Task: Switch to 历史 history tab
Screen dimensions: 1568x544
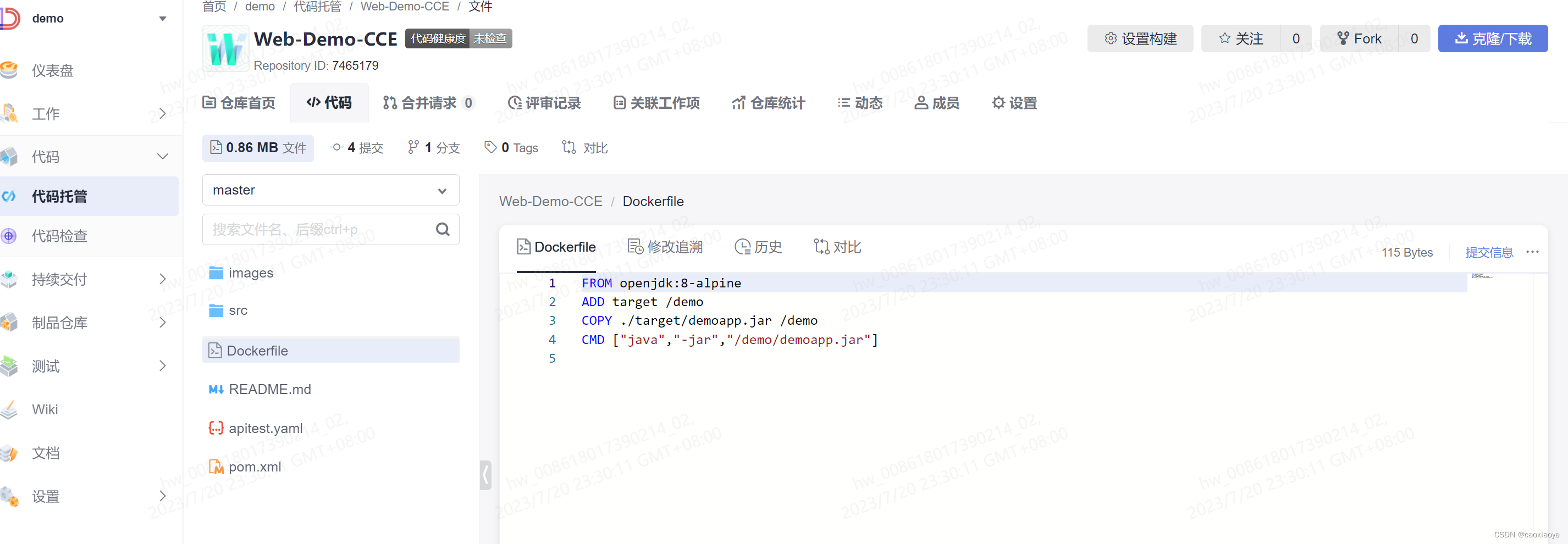Action: (x=758, y=247)
